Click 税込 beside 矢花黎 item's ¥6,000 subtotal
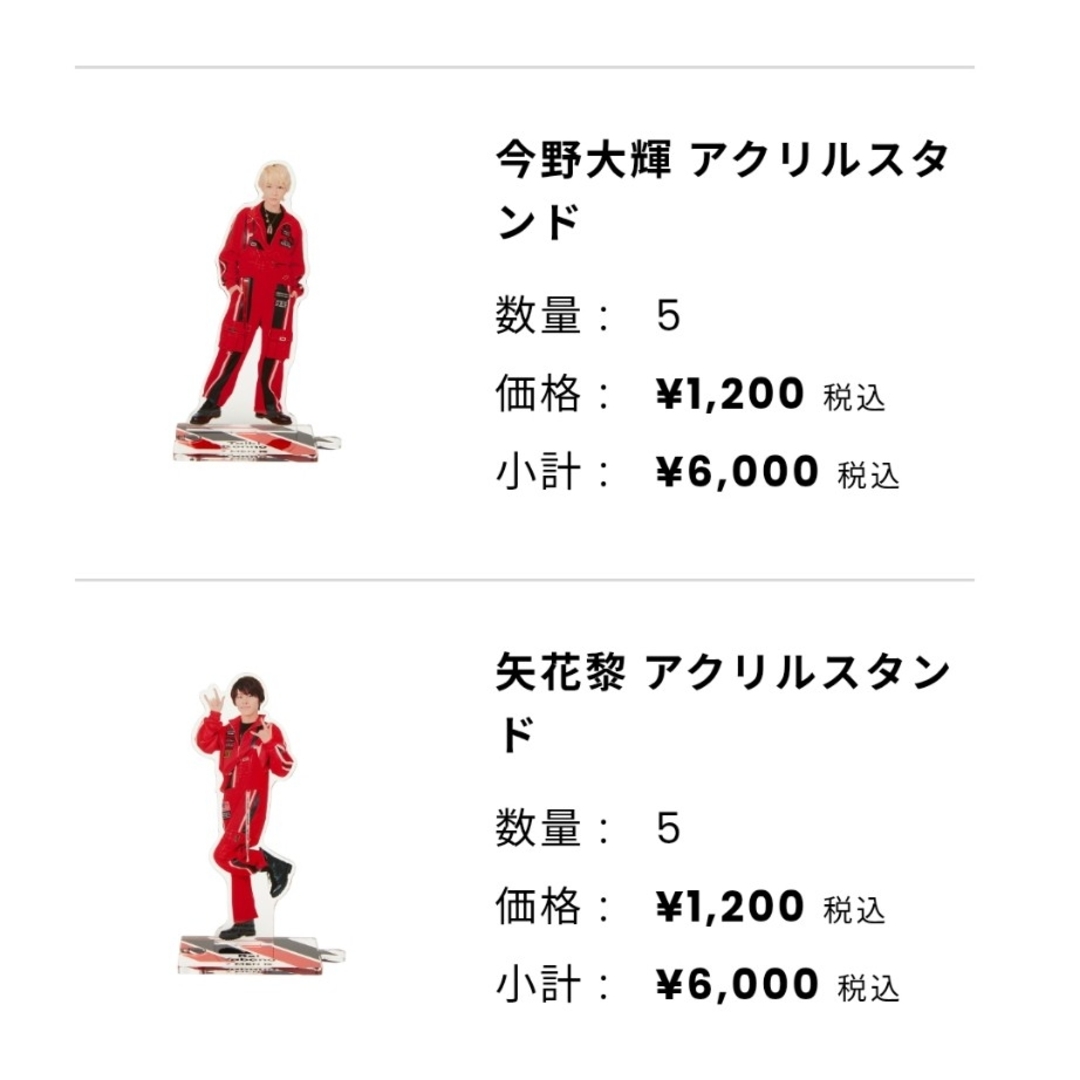The image size is (1080, 1080). pos(869,988)
